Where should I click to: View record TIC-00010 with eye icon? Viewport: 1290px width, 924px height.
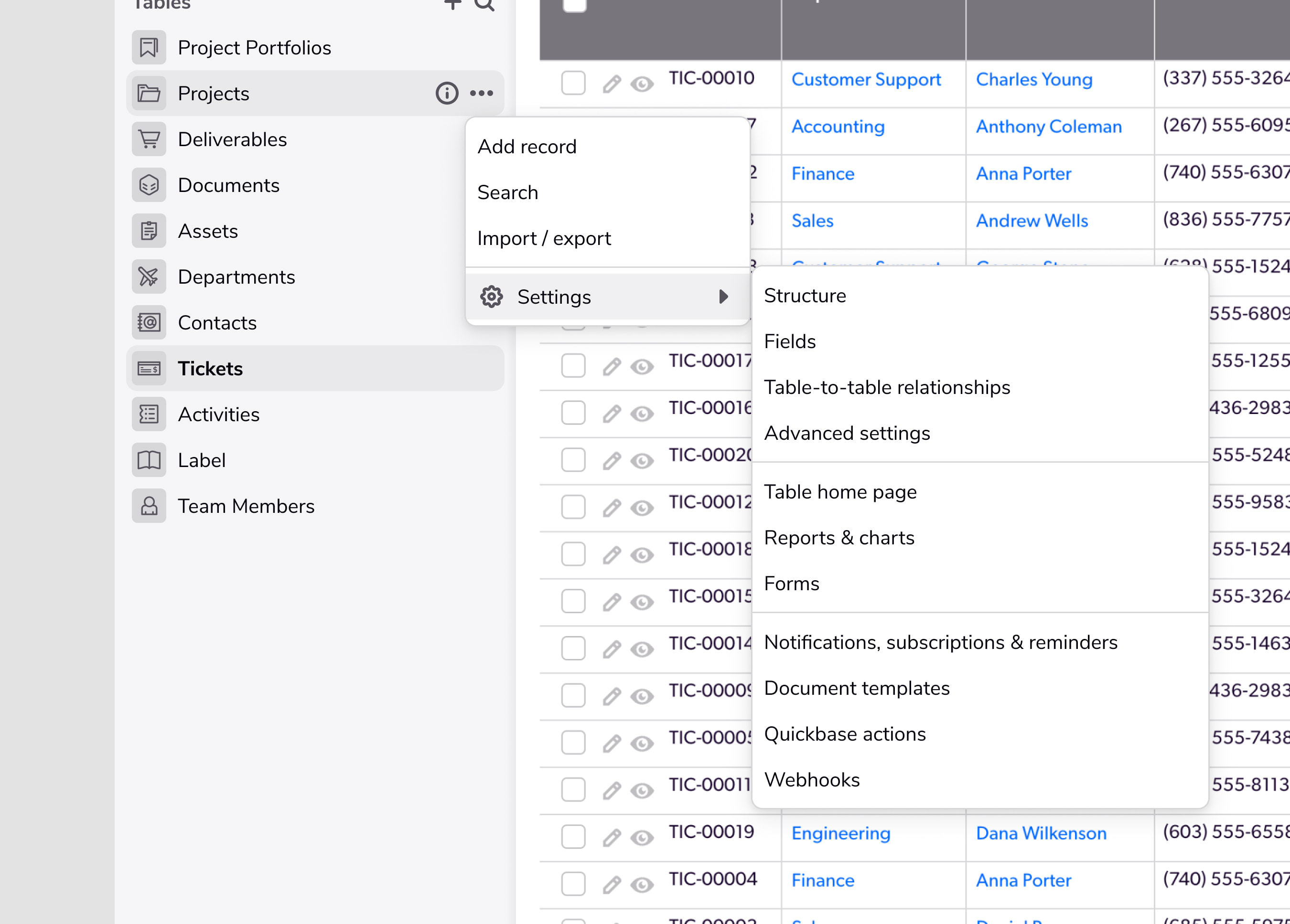642,85
